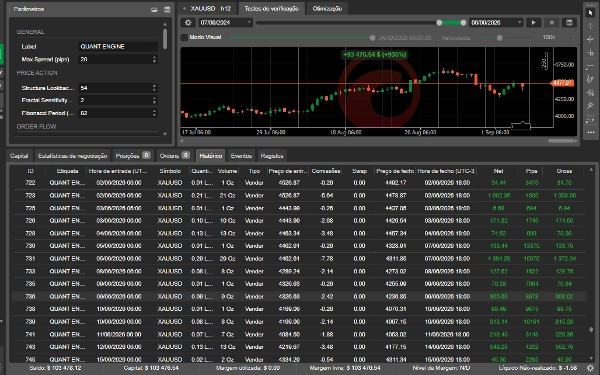Click the ID column header
The image size is (600, 375).
30,171
